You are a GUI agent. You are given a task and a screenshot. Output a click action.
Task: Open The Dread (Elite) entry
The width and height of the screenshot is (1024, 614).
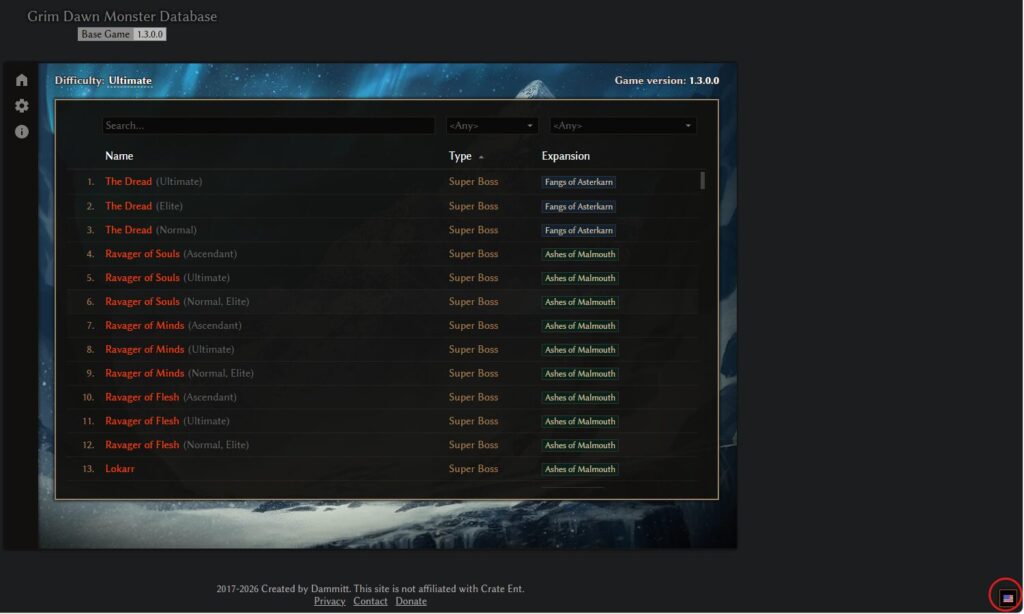click(144, 206)
